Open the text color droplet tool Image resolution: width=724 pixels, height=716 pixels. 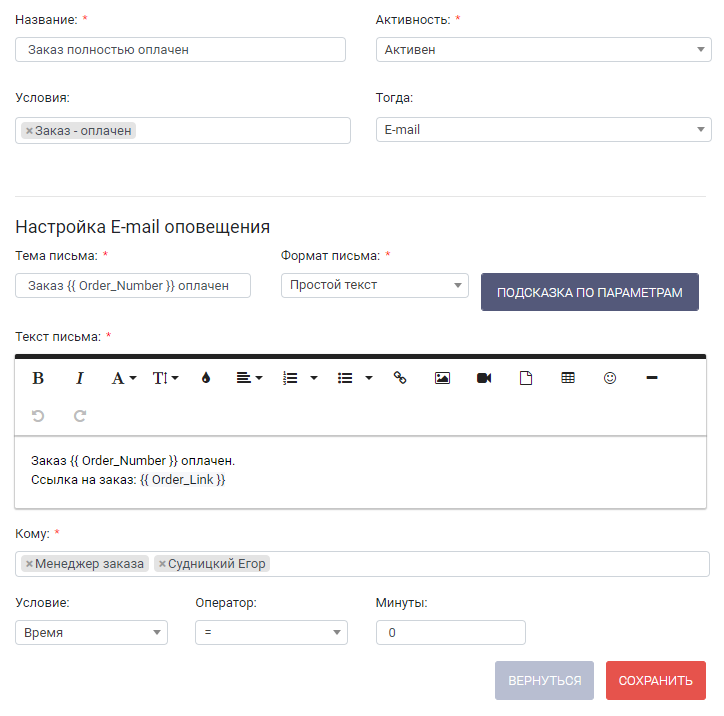coord(206,378)
